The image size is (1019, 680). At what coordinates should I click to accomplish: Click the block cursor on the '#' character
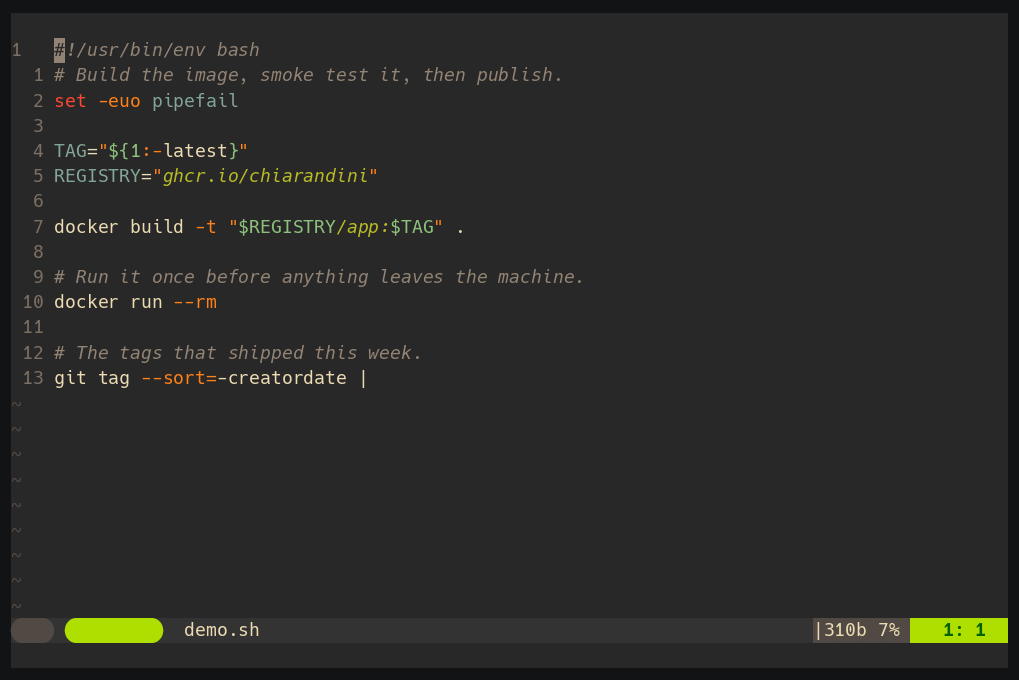pos(59,50)
